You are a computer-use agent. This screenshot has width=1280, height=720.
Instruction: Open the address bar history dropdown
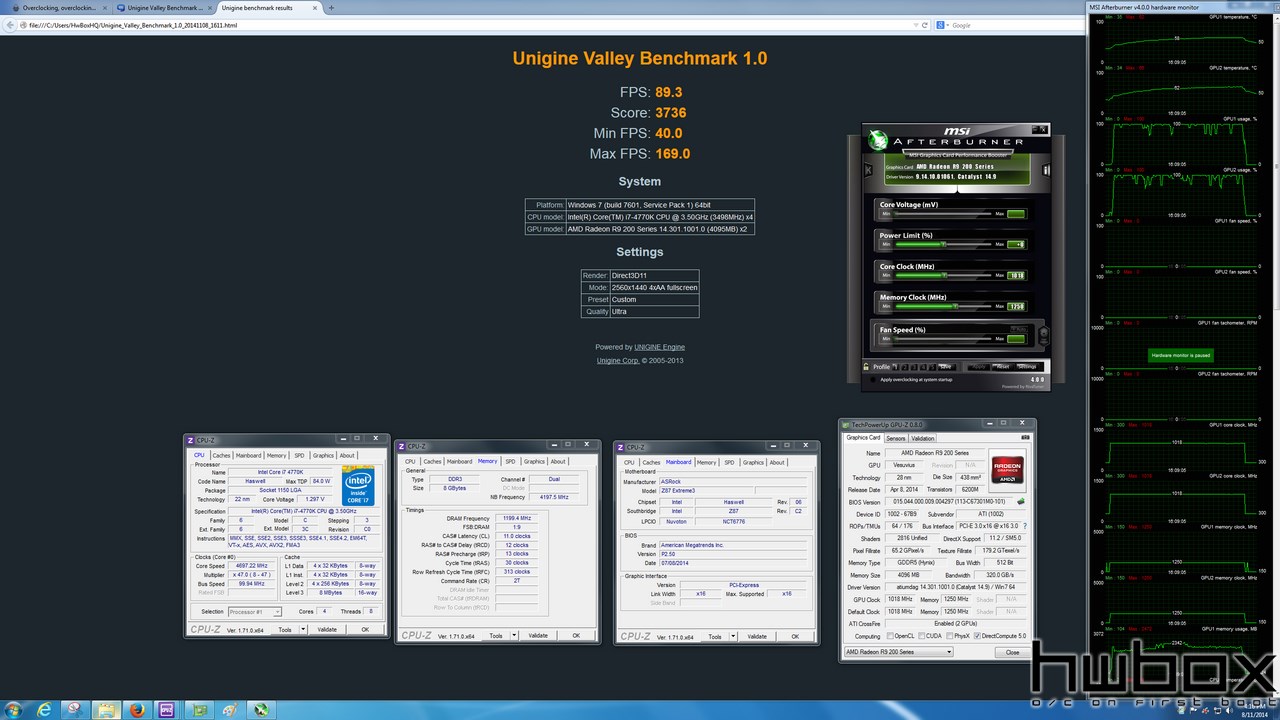[x=916, y=25]
